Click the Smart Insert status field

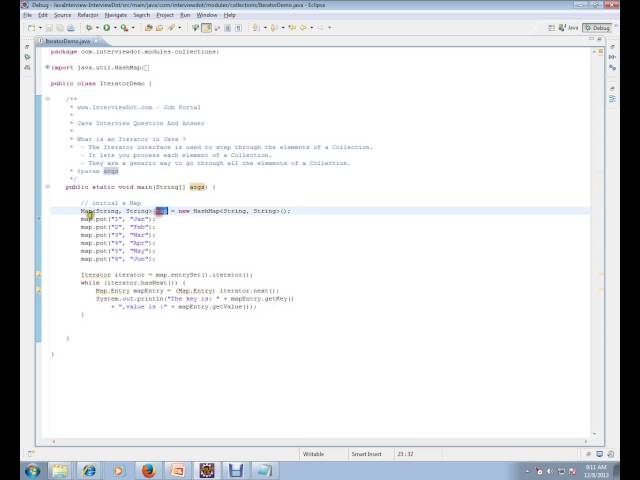tap(367, 454)
